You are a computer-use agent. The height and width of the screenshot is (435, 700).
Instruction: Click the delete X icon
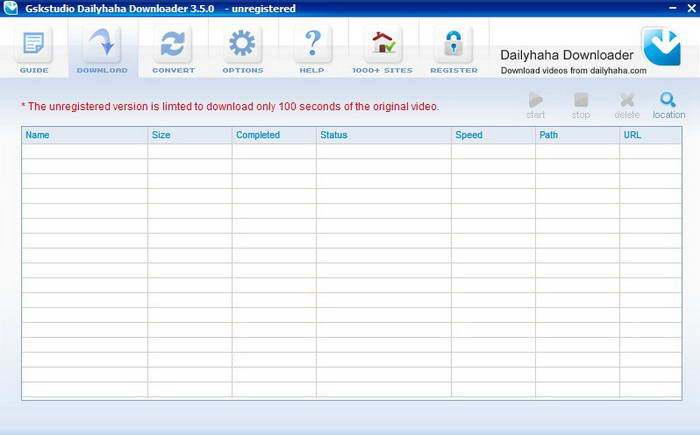(627, 100)
